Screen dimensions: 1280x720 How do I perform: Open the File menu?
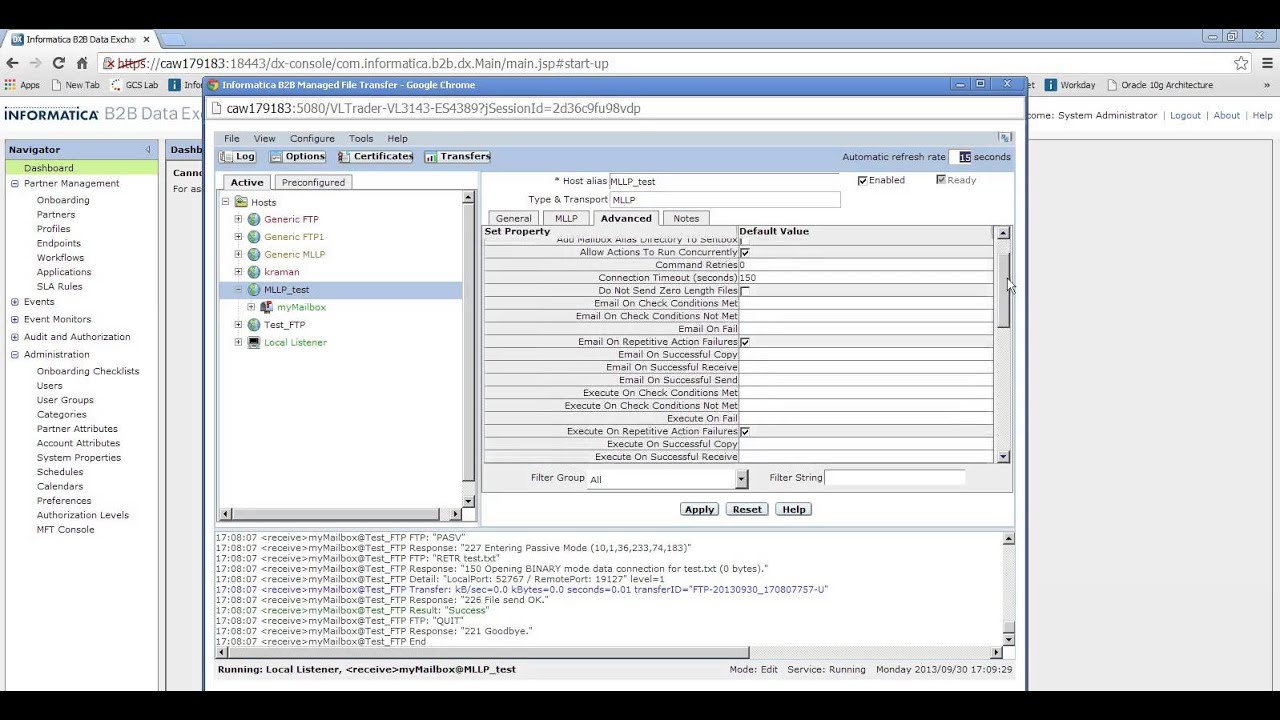(x=231, y=139)
